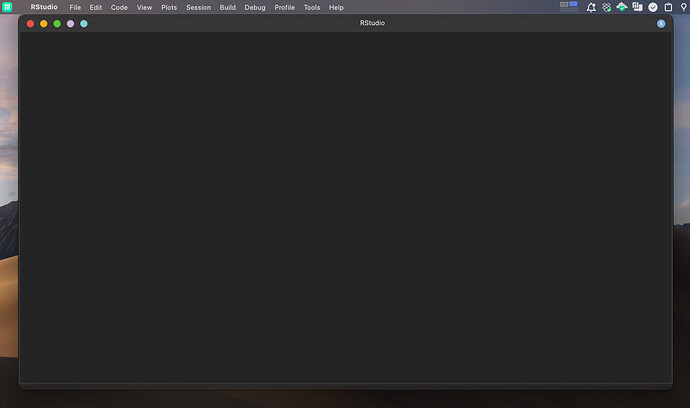
Task: Open the Help menu
Action: [336, 7]
